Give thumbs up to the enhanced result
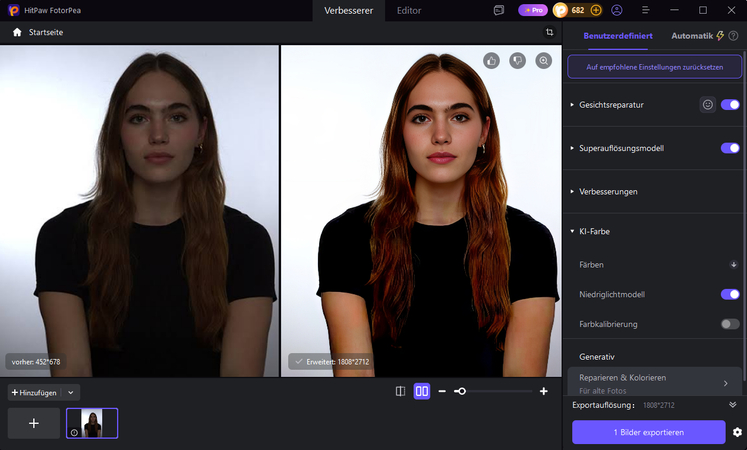 click(x=492, y=60)
